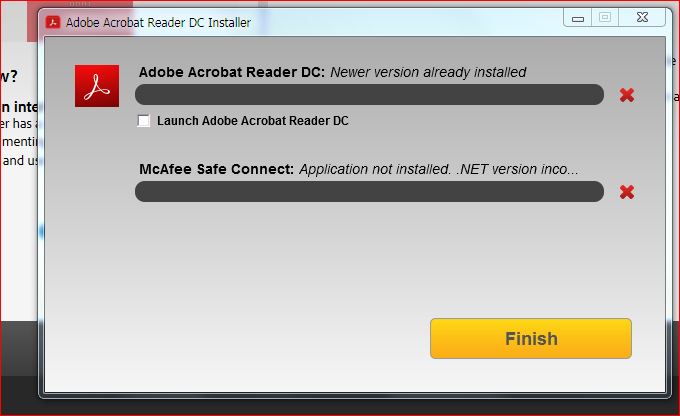This screenshot has width=680, height=416.
Task: Click the installer window title text
Action: (x=158, y=23)
